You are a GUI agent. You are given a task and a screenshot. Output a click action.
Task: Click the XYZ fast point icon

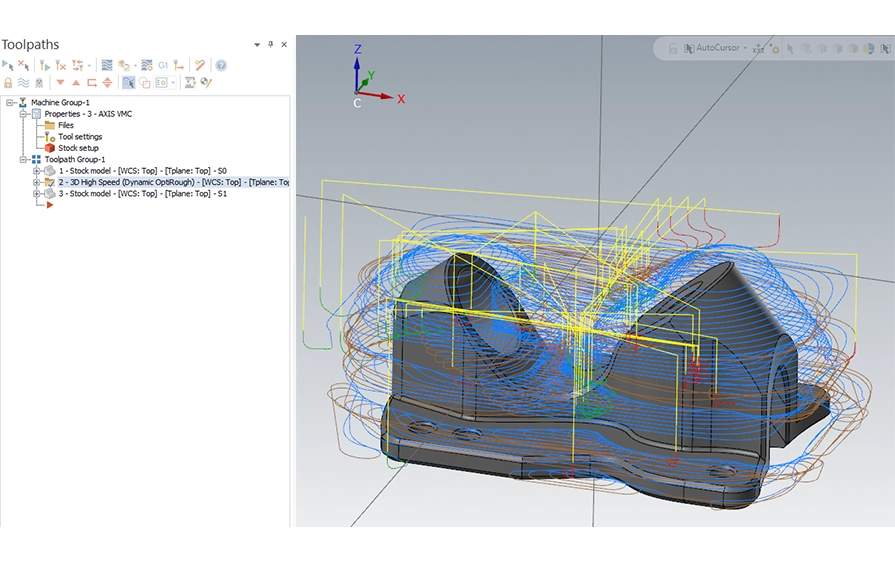tap(758, 49)
